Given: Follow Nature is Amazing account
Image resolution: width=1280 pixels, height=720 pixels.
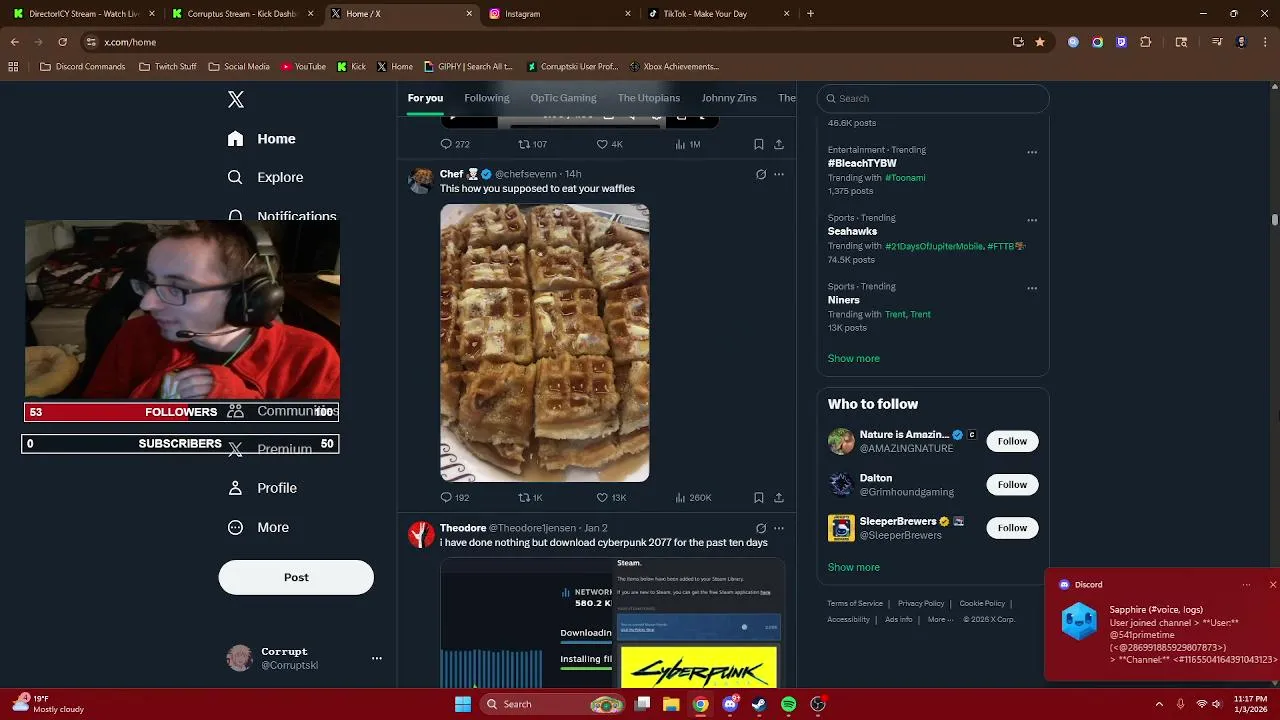Looking at the screenshot, I should 1012,441.
